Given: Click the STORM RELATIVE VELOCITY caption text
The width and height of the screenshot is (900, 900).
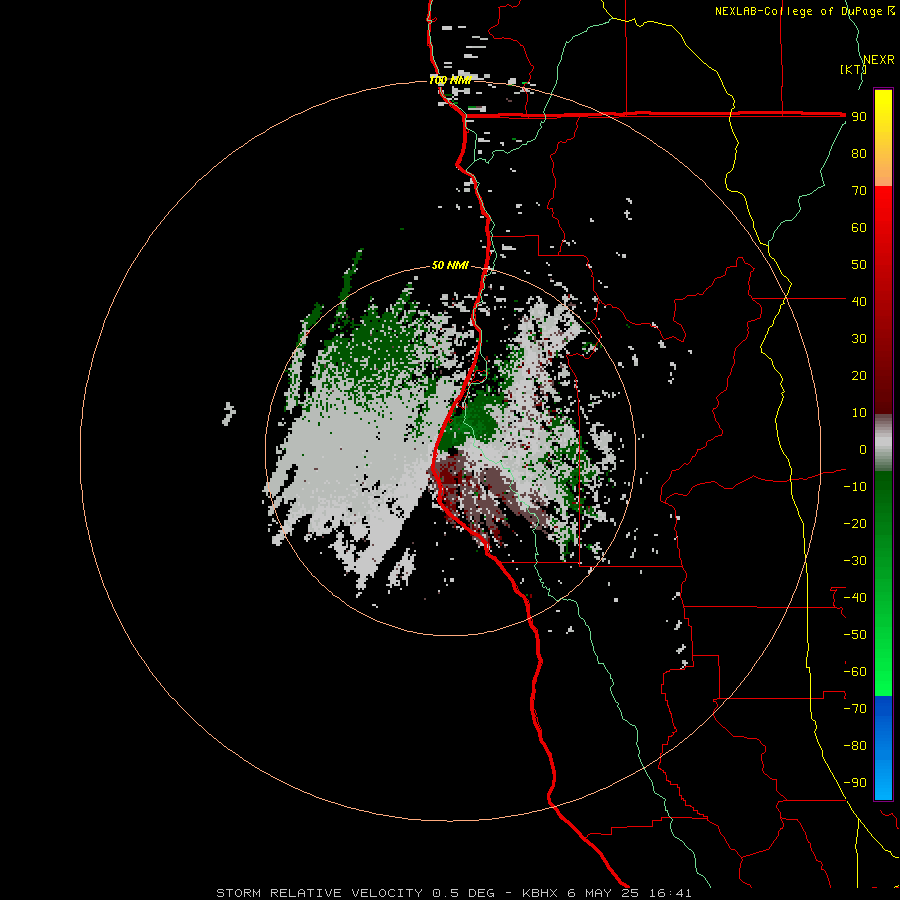Looking at the screenshot, I should click(x=319, y=893).
